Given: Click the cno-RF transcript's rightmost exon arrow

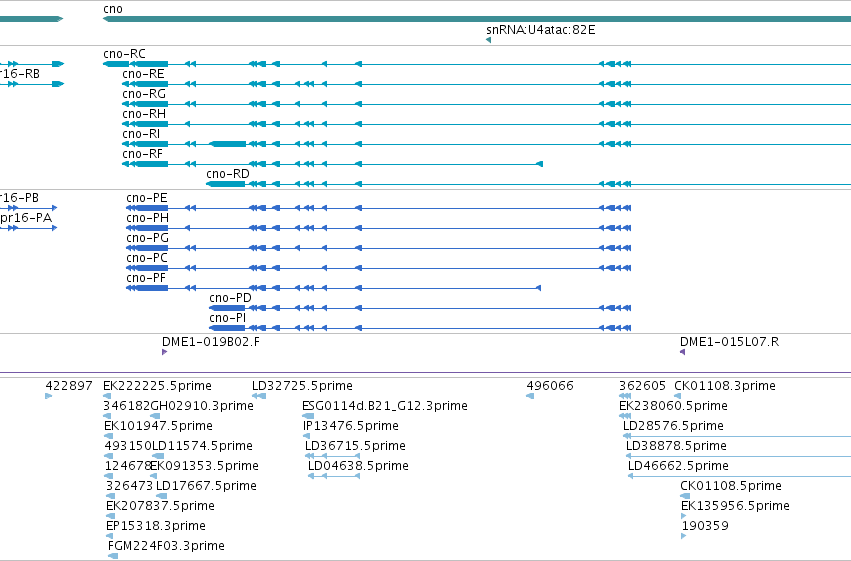Looking at the screenshot, I should [539, 164].
